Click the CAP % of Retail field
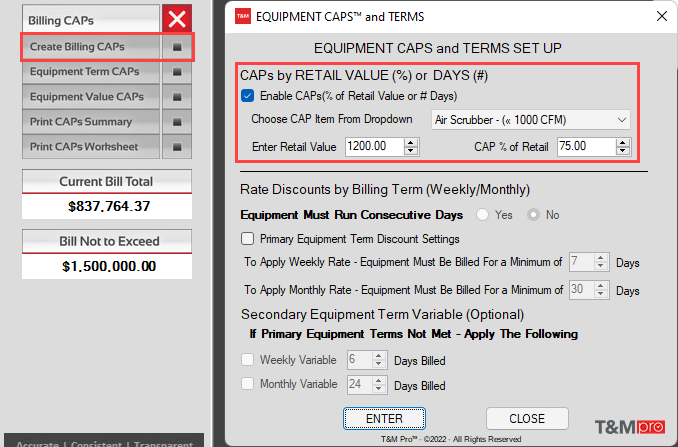The height and width of the screenshot is (447, 678). tap(586, 147)
